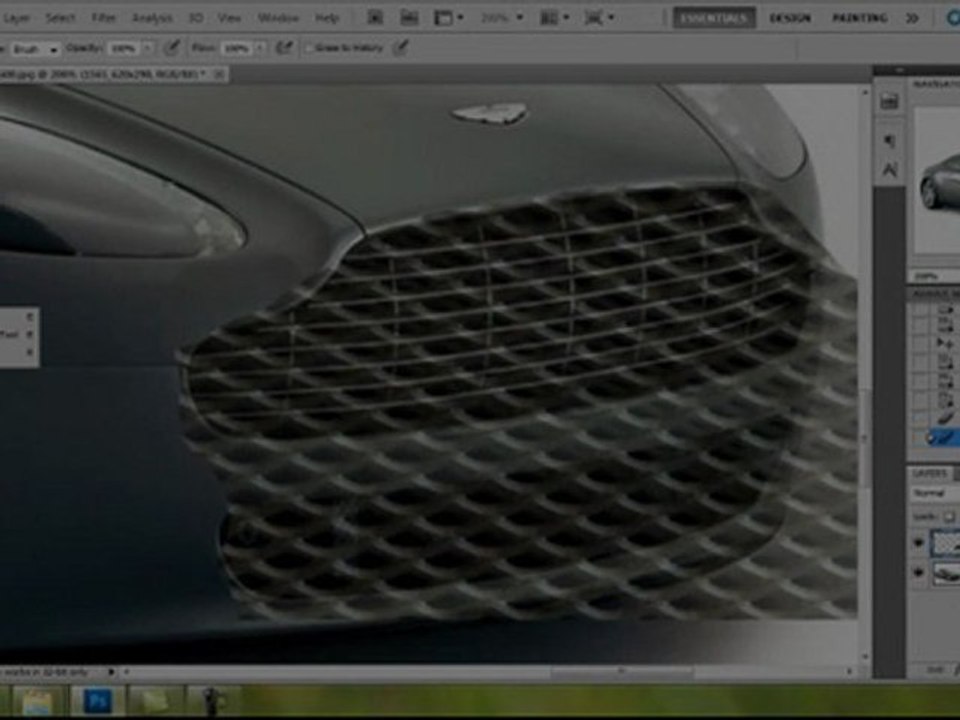Launch Bridge from the application bar
This screenshot has height=720, width=960.
(x=375, y=18)
